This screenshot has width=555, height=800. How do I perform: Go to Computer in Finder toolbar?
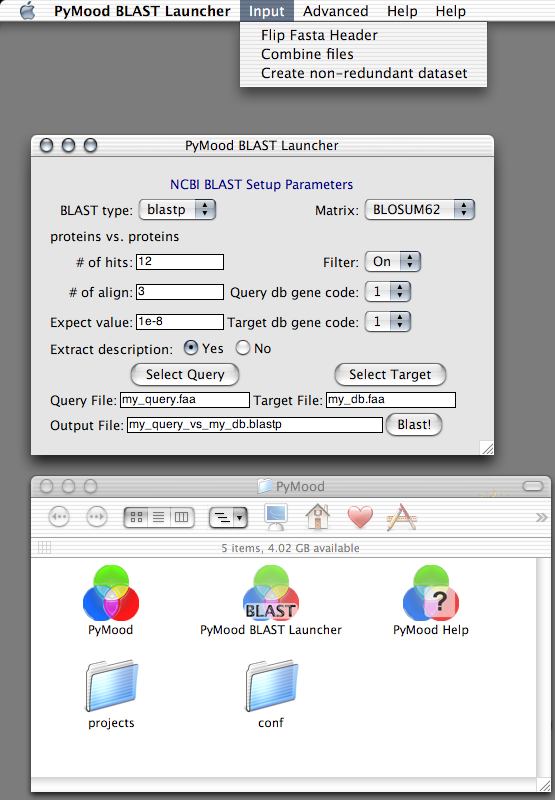tap(276, 517)
